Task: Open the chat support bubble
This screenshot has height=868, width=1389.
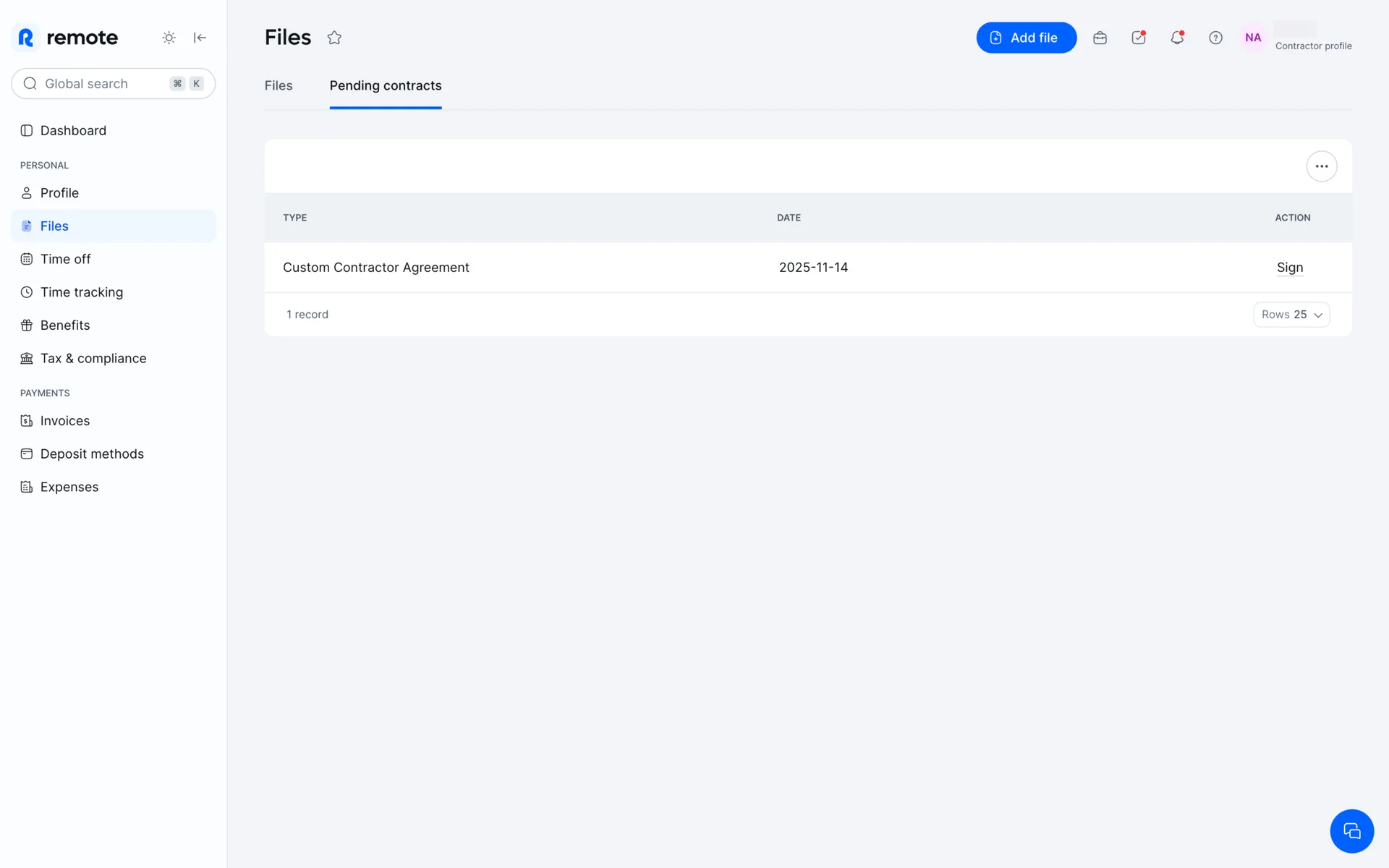Action: [1351, 830]
